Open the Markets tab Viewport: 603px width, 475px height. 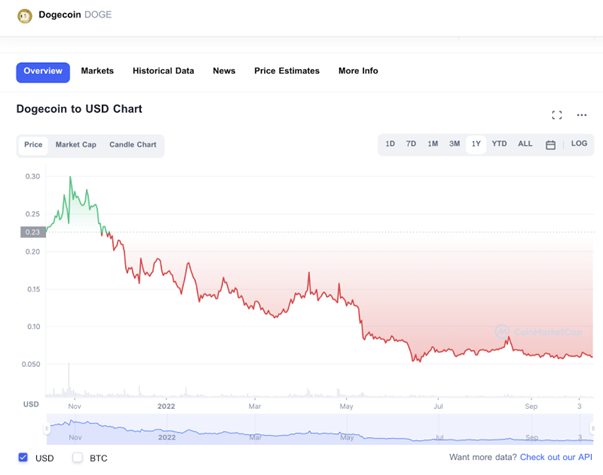97,71
